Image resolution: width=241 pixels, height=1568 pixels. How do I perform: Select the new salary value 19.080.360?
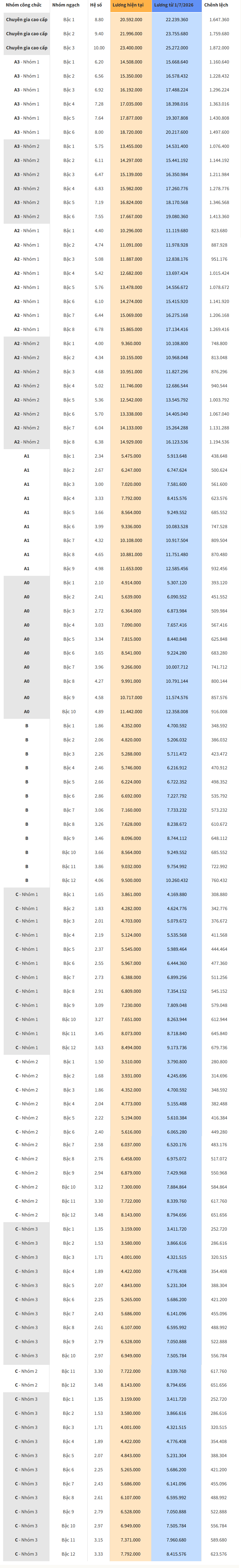coord(177,217)
